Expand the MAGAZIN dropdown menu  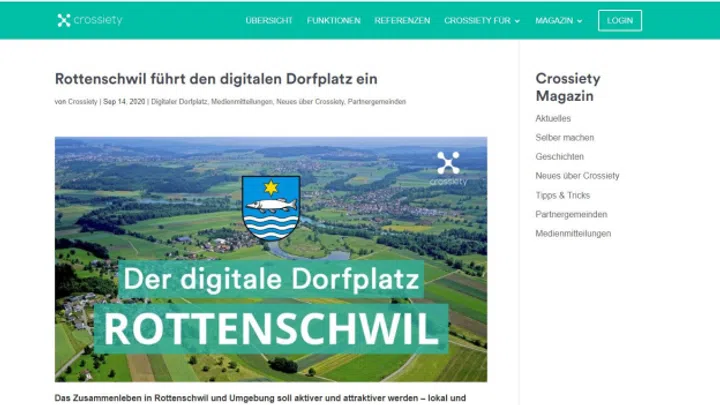pyautogui.click(x=558, y=21)
